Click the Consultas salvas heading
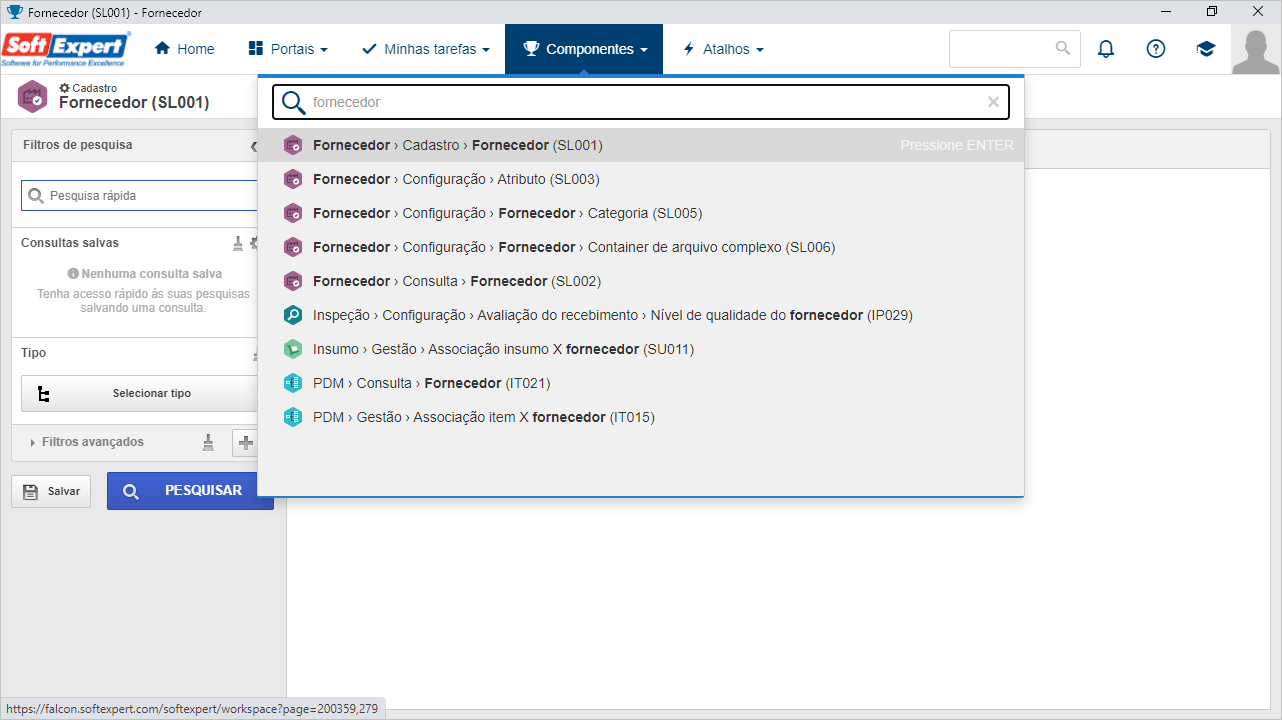This screenshot has height=720, width=1282. point(70,243)
